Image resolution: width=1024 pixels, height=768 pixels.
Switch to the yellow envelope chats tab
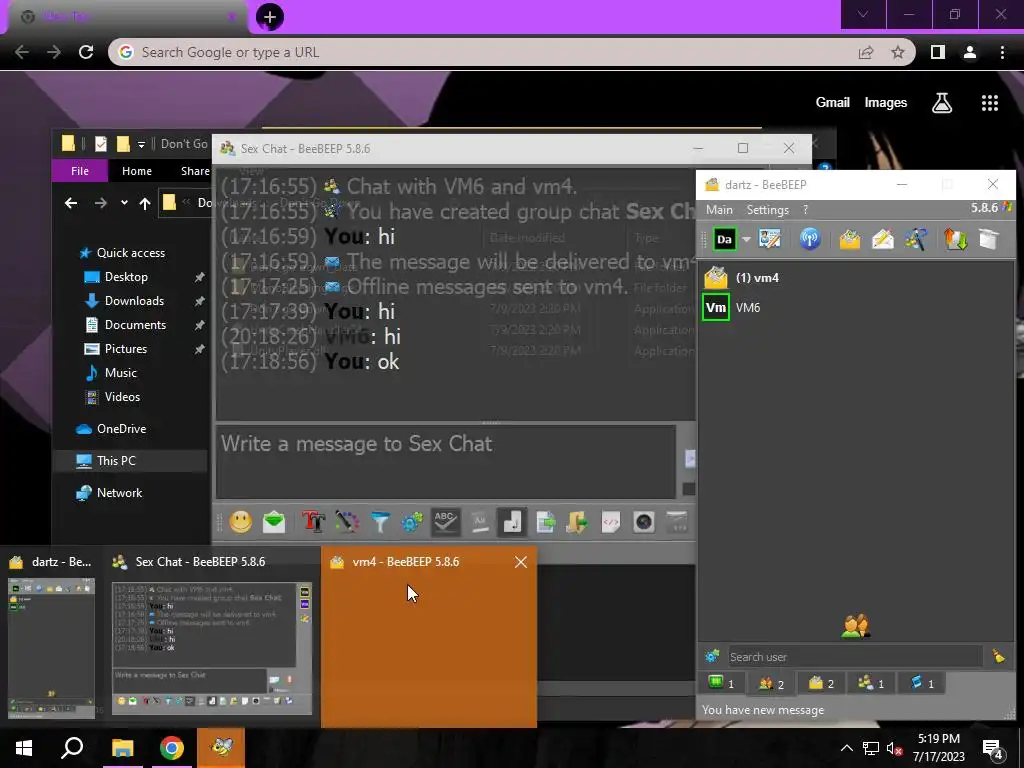(821, 683)
